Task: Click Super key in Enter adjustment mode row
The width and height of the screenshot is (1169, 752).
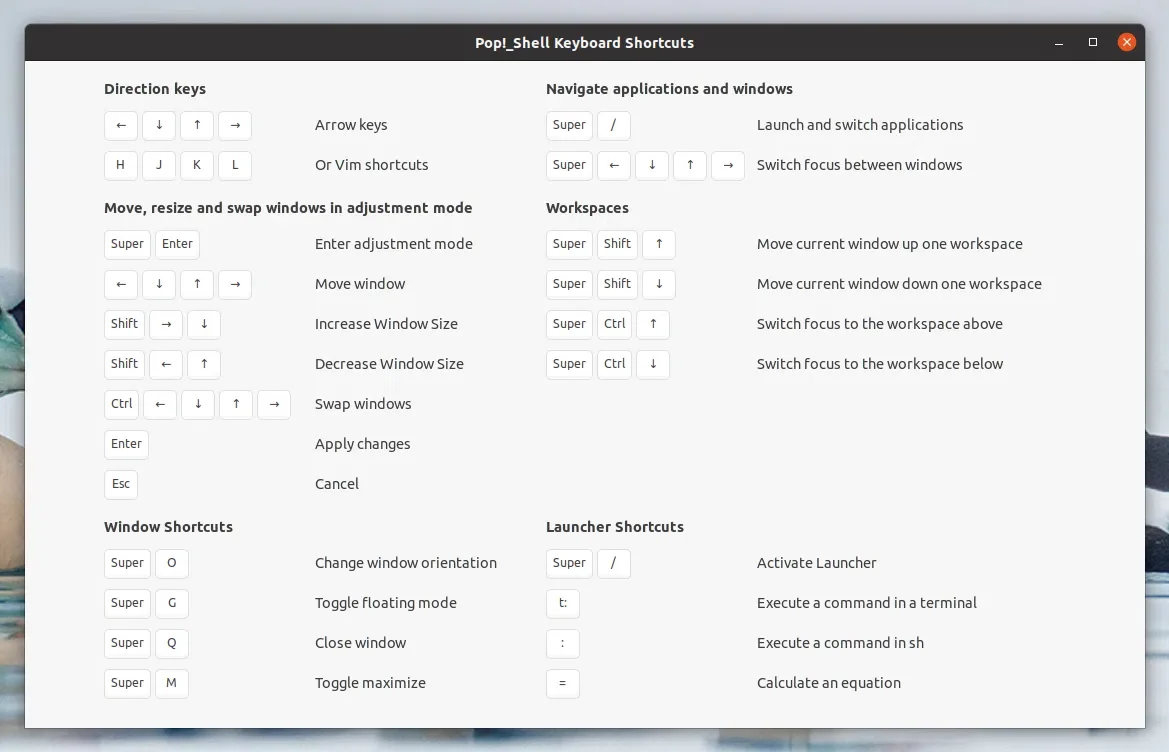Action: [127, 244]
